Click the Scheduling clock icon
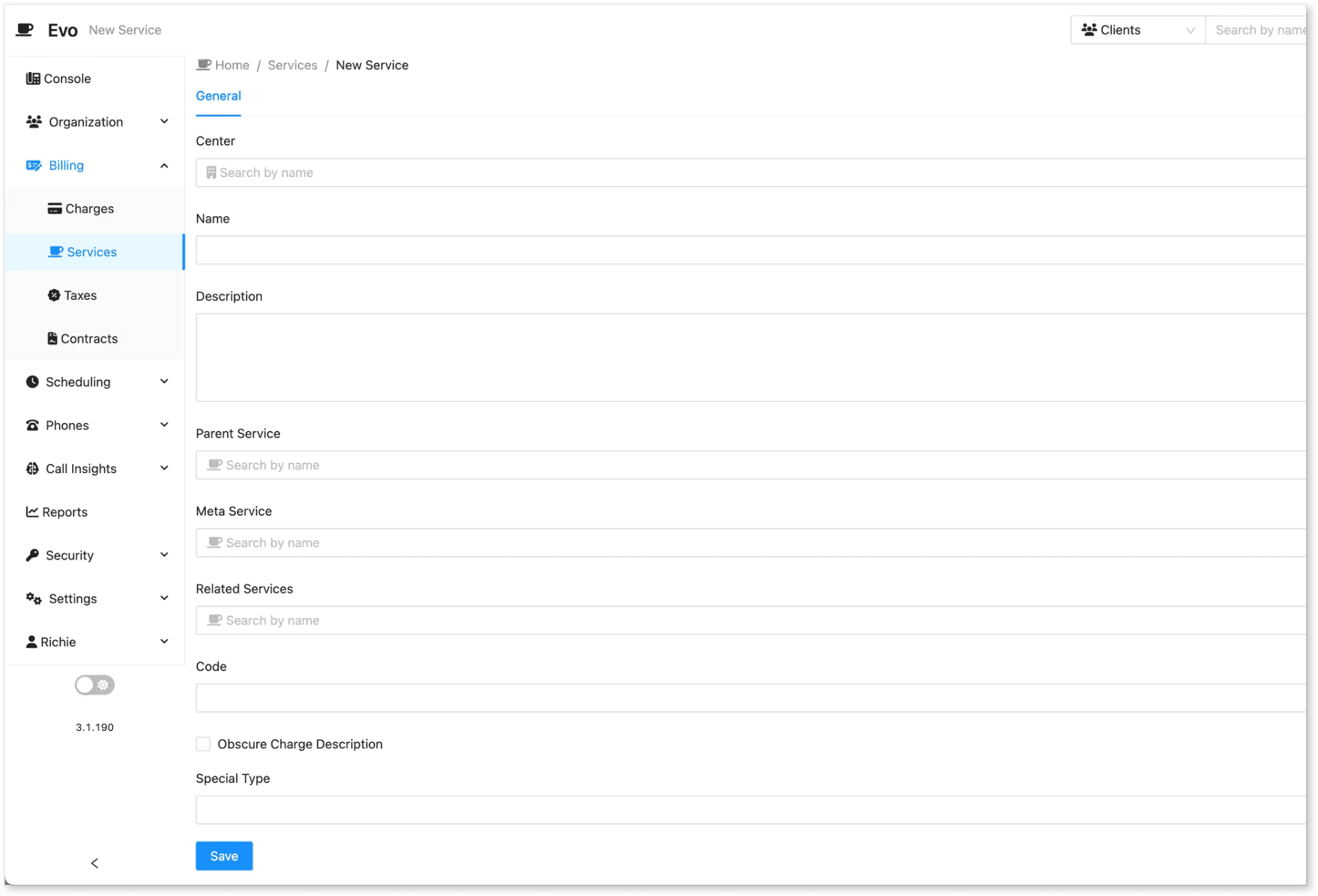 (32, 382)
